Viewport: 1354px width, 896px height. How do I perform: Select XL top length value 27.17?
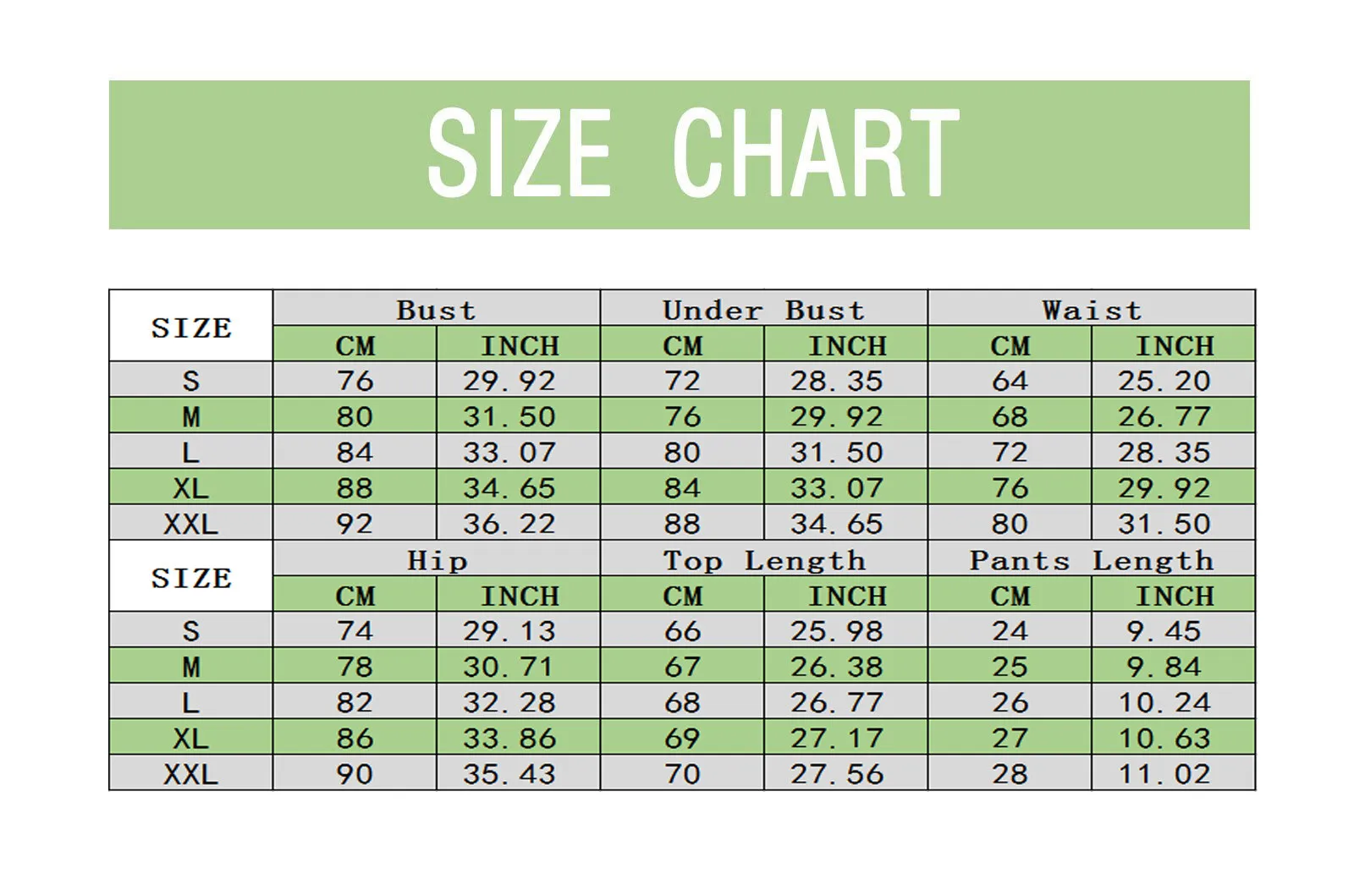coord(837,738)
